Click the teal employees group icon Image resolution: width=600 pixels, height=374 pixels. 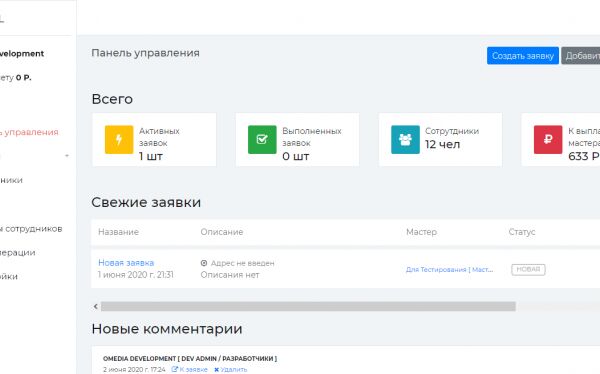tap(405, 139)
